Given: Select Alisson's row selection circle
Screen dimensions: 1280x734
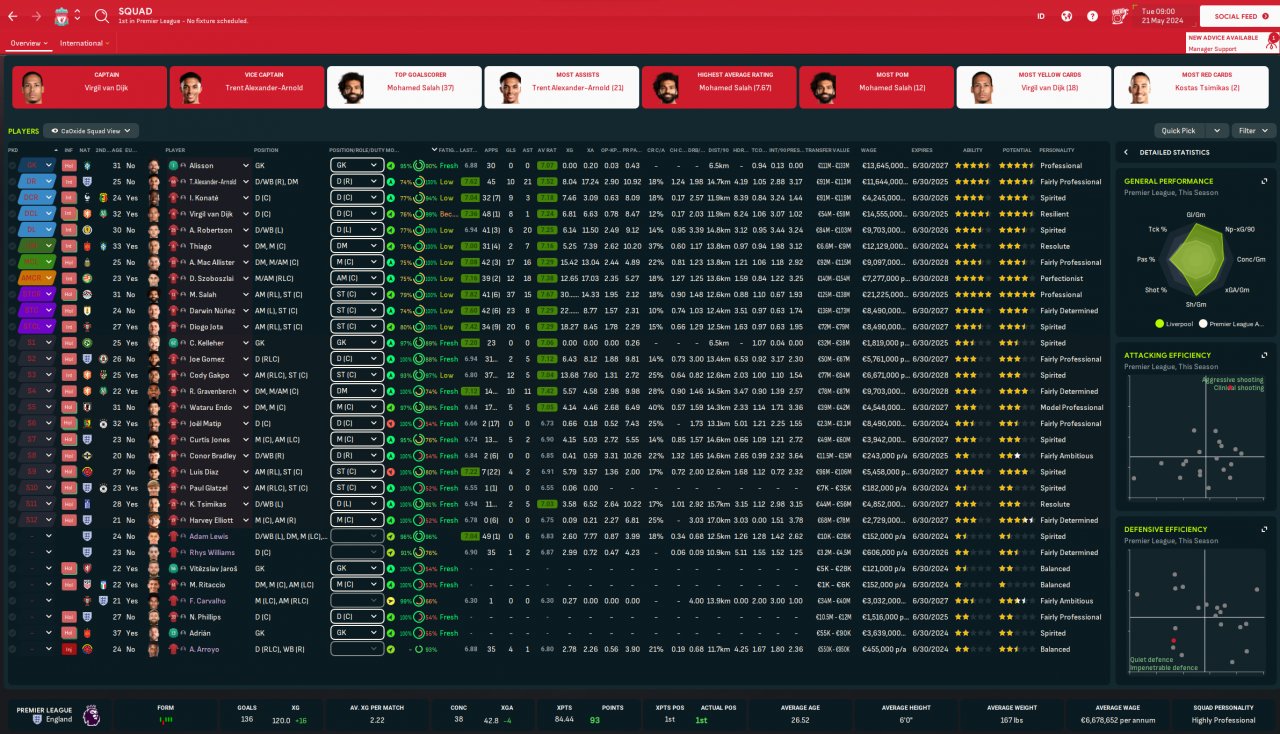Looking at the screenshot, I should coord(13,165).
